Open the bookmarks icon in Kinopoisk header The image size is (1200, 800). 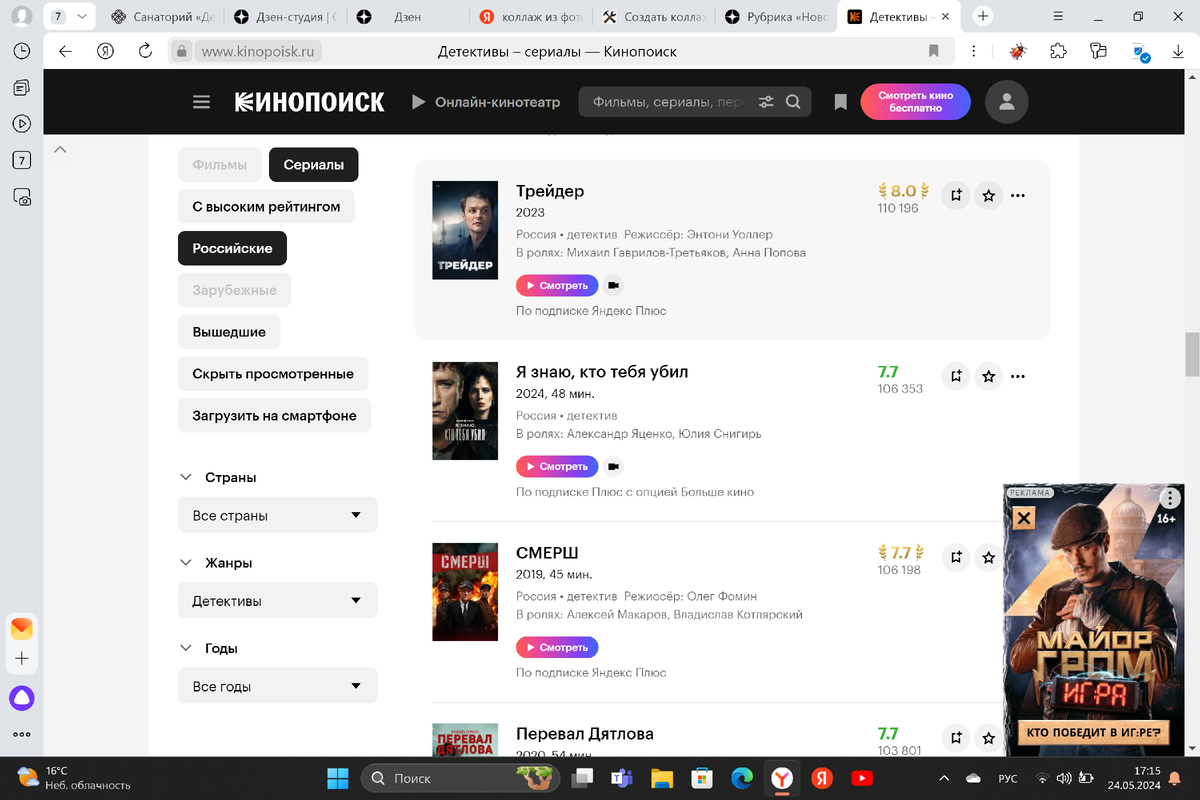(841, 102)
